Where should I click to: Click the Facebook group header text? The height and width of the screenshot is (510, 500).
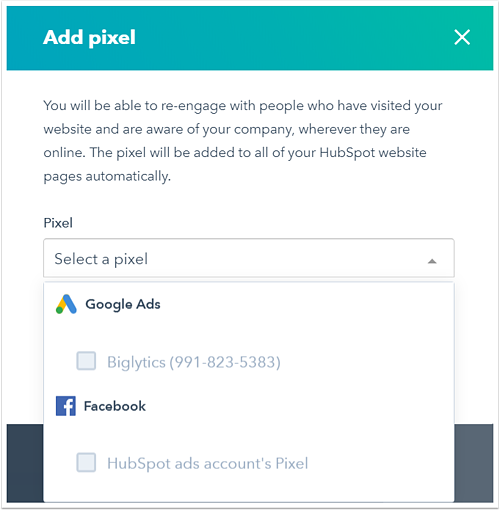[x=115, y=406]
